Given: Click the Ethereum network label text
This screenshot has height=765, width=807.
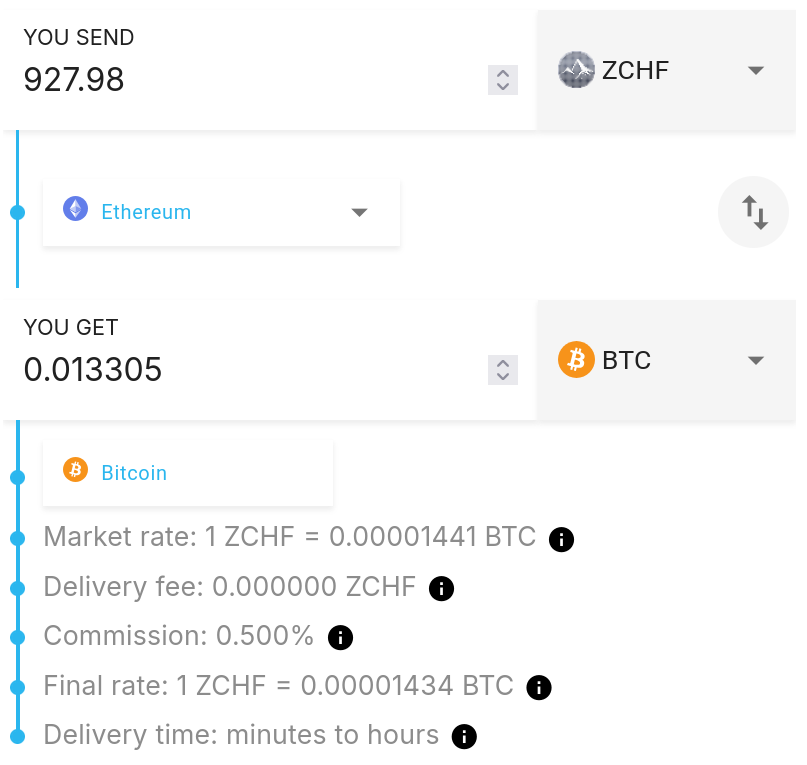Looking at the screenshot, I should pos(146,212).
